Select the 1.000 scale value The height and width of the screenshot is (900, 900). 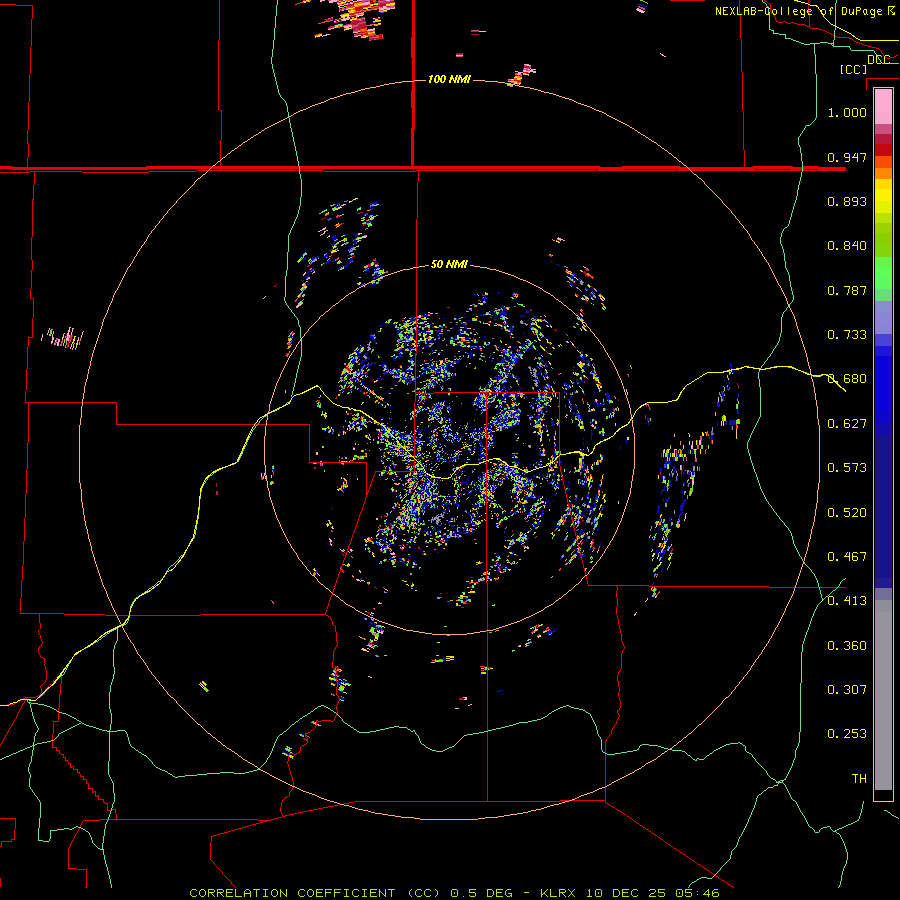click(x=847, y=112)
